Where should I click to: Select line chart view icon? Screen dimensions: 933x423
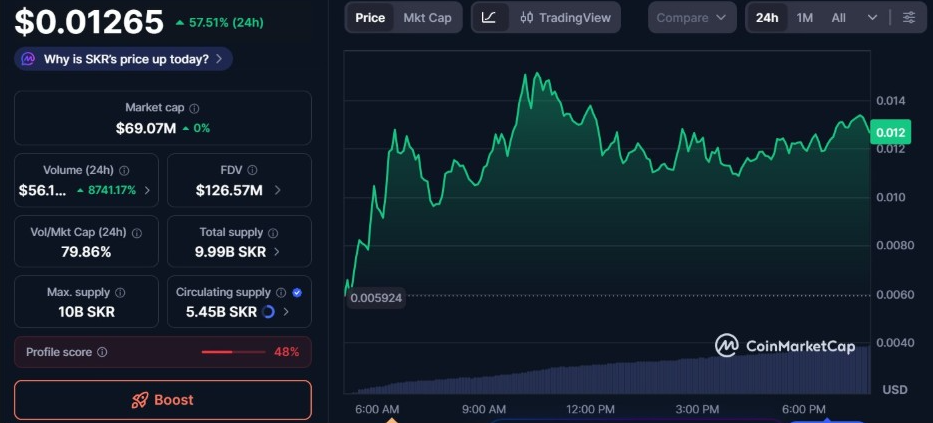click(489, 18)
